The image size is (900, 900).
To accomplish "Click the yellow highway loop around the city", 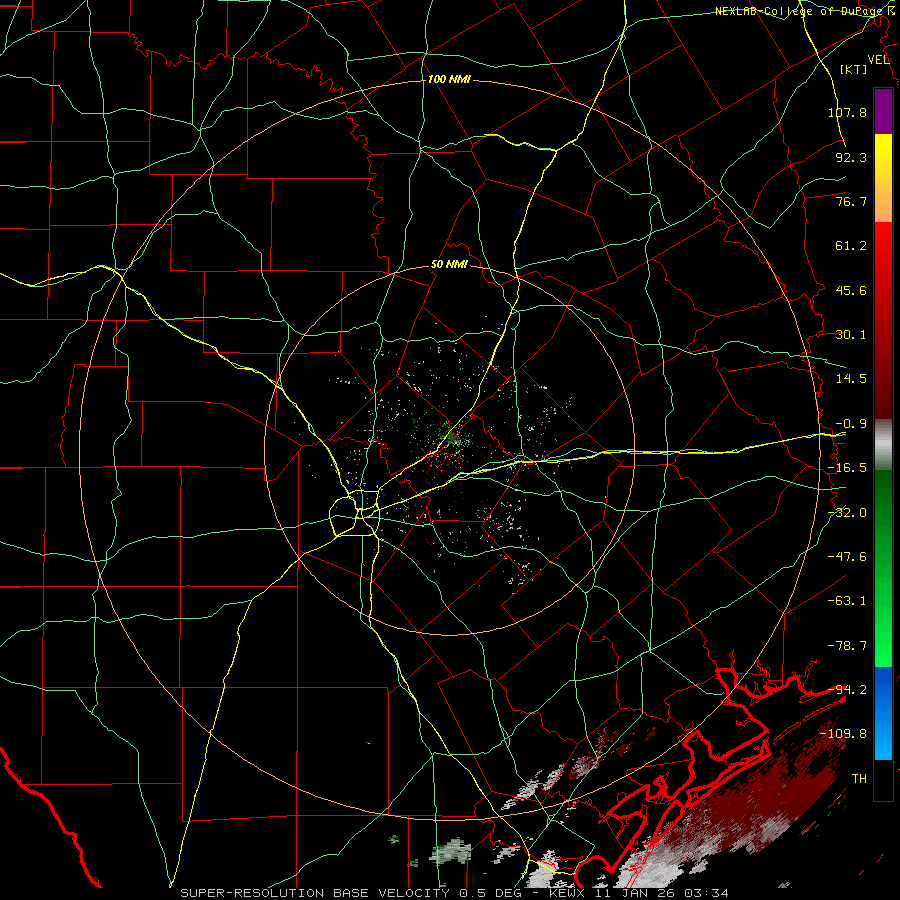I will click(355, 514).
